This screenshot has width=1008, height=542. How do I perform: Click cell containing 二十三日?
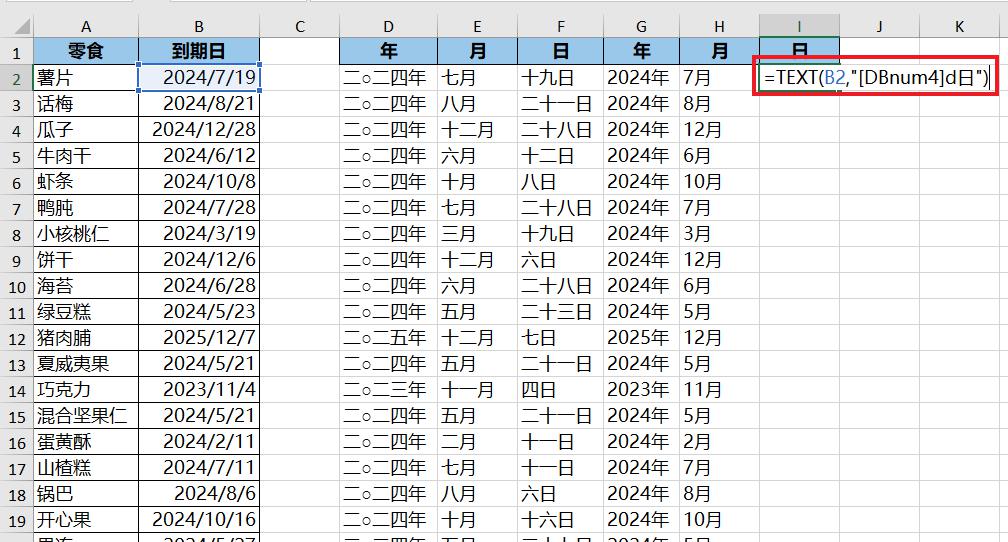[560, 312]
